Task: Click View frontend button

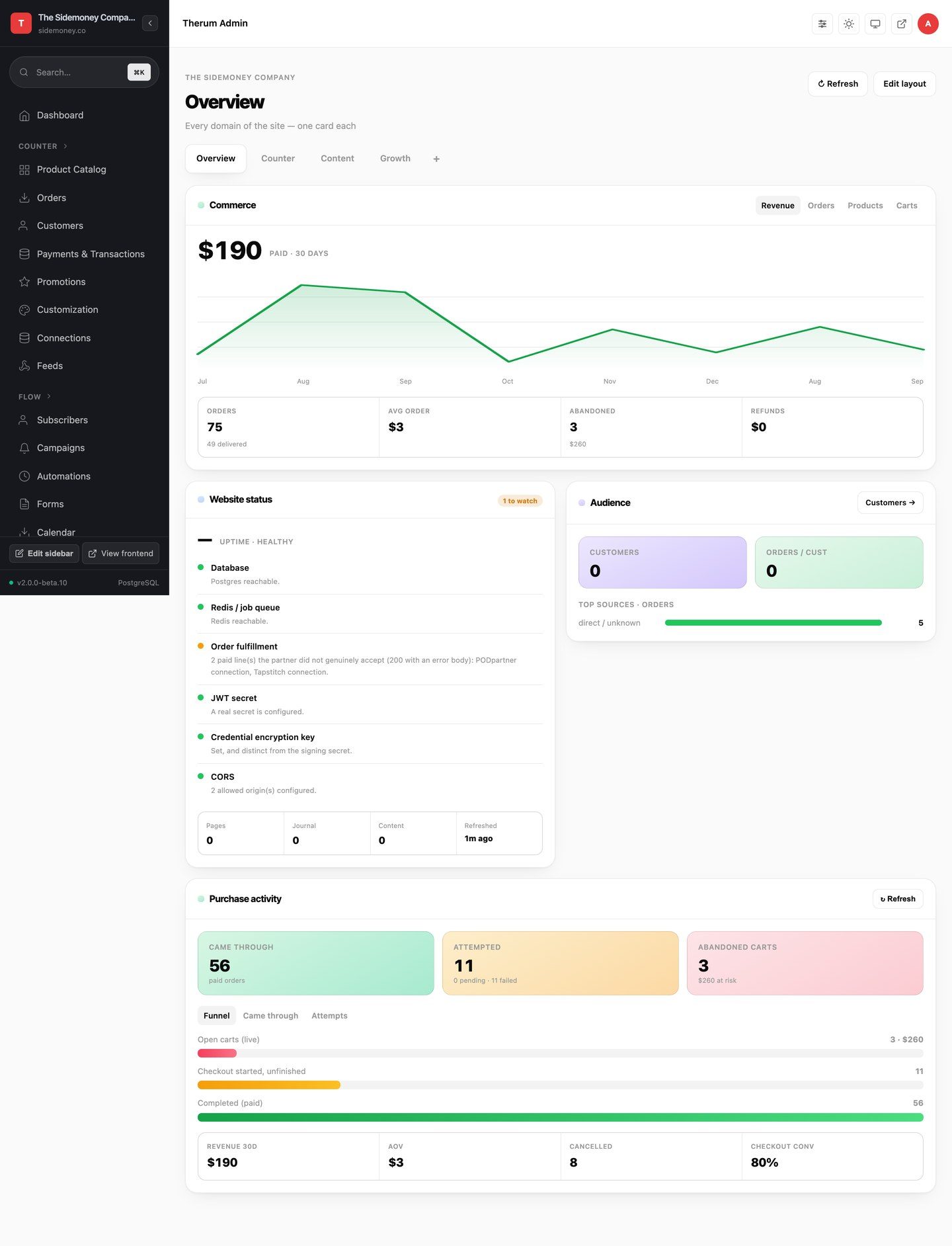Action: pos(121,554)
